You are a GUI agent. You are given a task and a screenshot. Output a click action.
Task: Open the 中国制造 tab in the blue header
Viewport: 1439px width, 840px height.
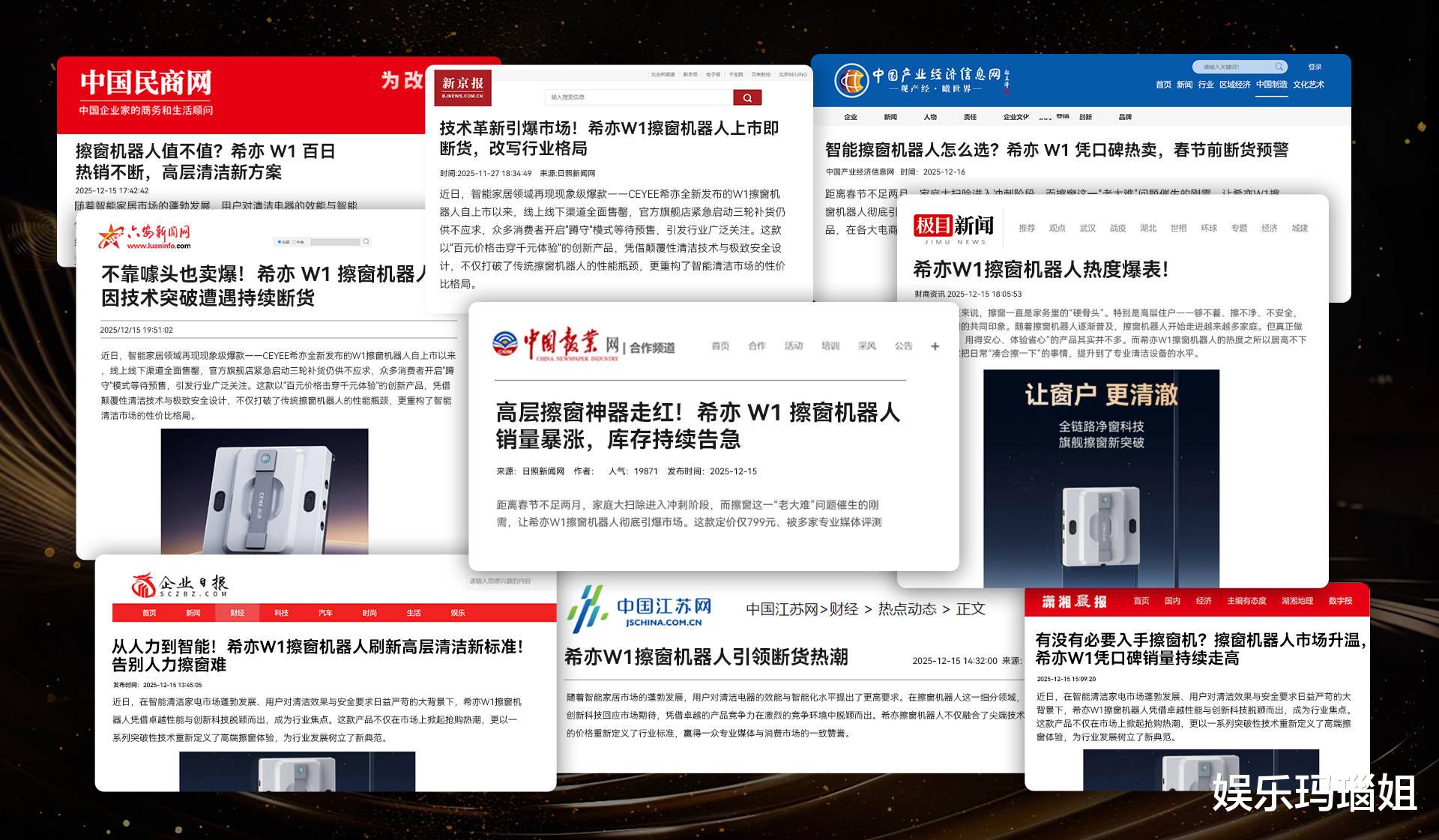1271,85
